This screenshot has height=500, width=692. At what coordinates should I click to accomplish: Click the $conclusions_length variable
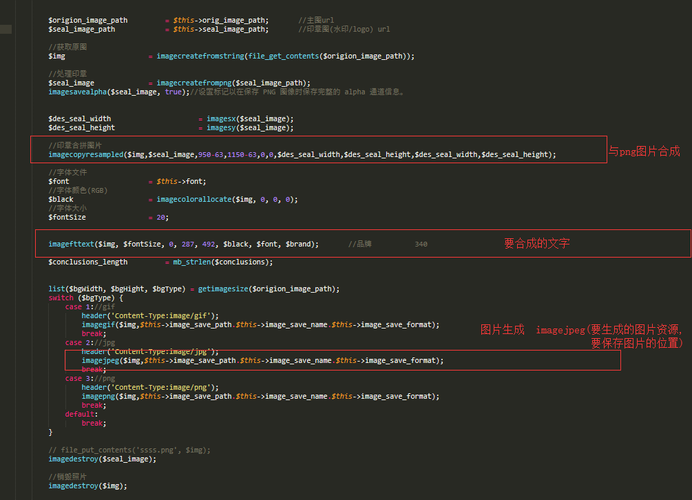click(88, 262)
